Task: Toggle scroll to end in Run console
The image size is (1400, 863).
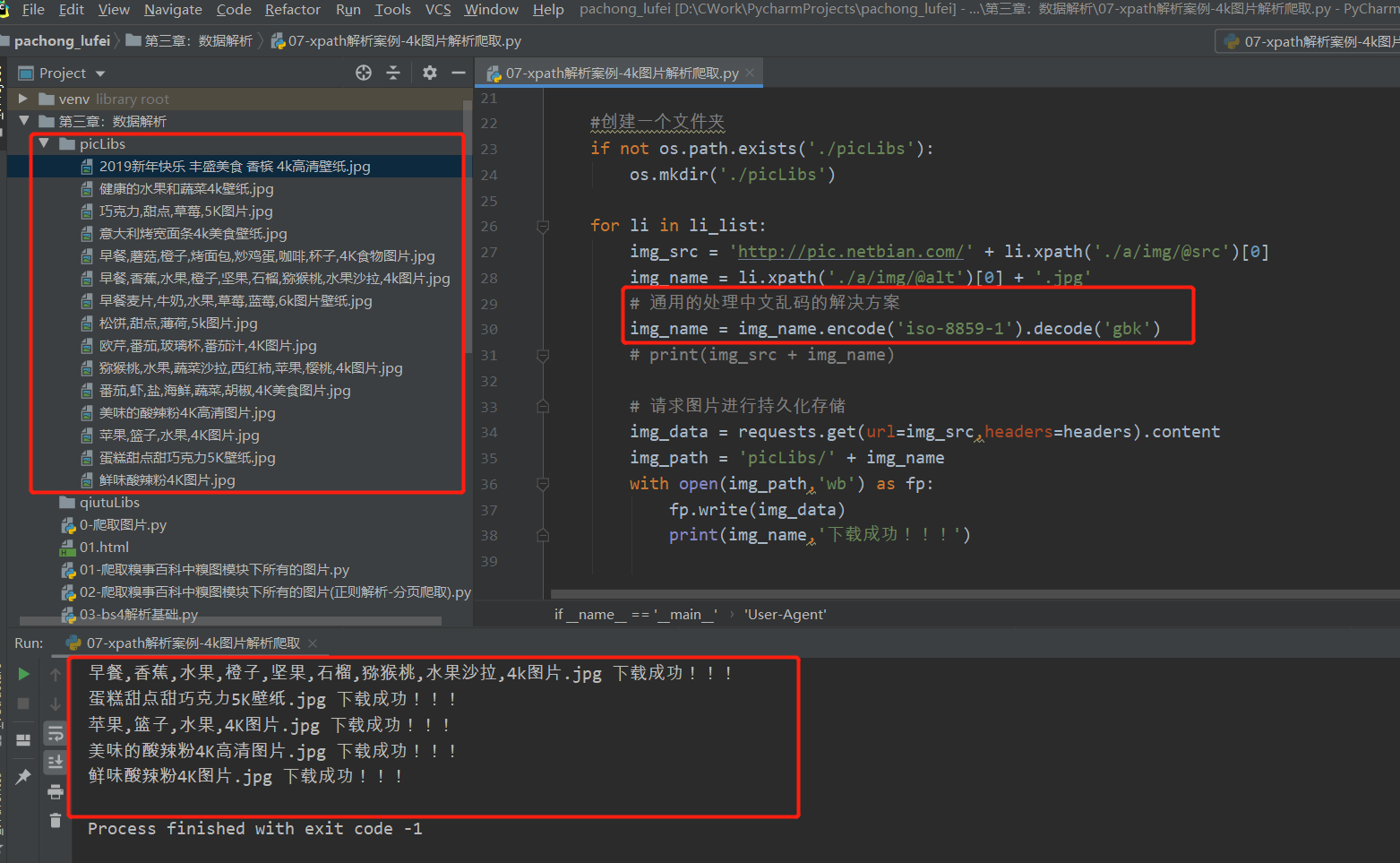Action: tap(56, 762)
